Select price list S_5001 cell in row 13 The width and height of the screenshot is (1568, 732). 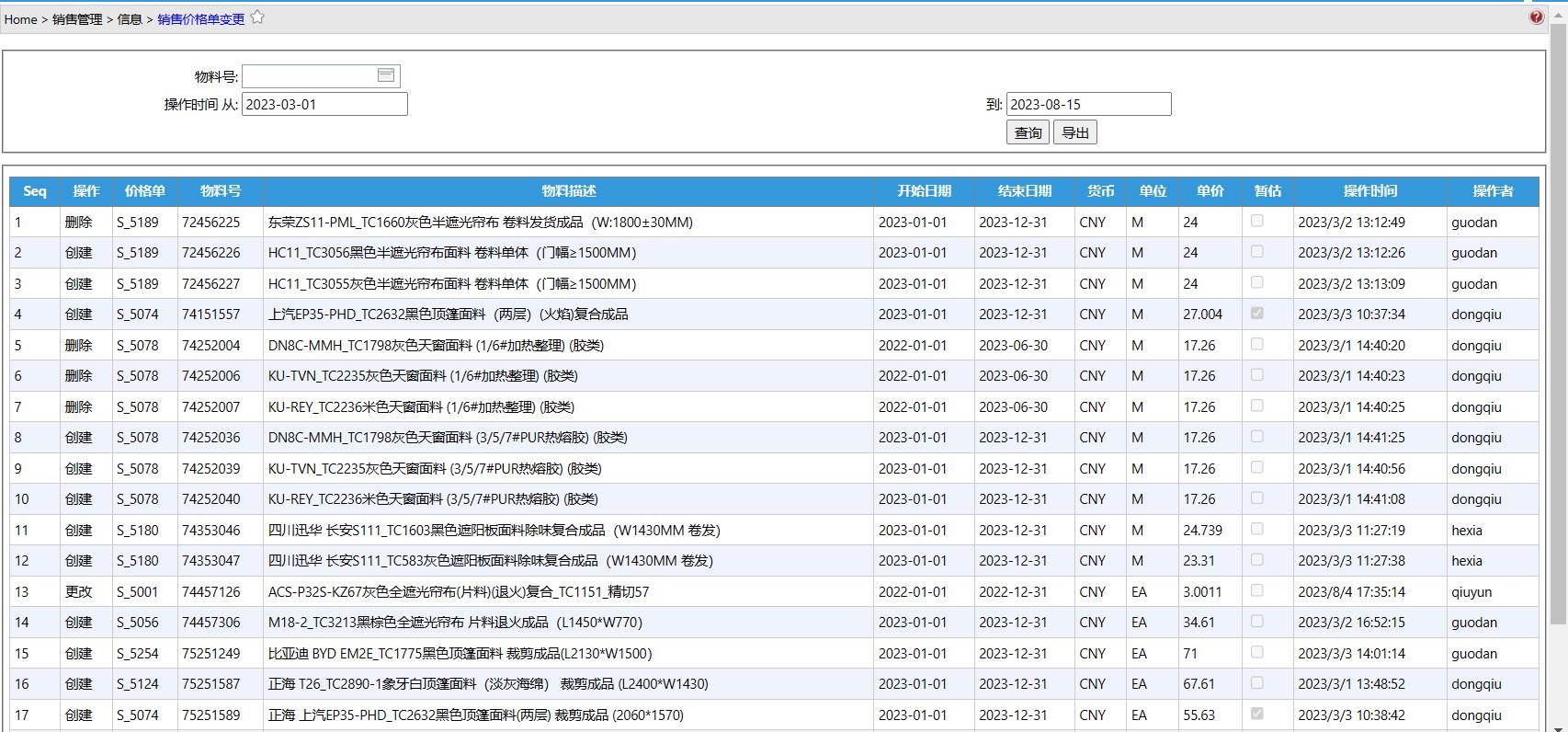pyautogui.click(x=138, y=591)
